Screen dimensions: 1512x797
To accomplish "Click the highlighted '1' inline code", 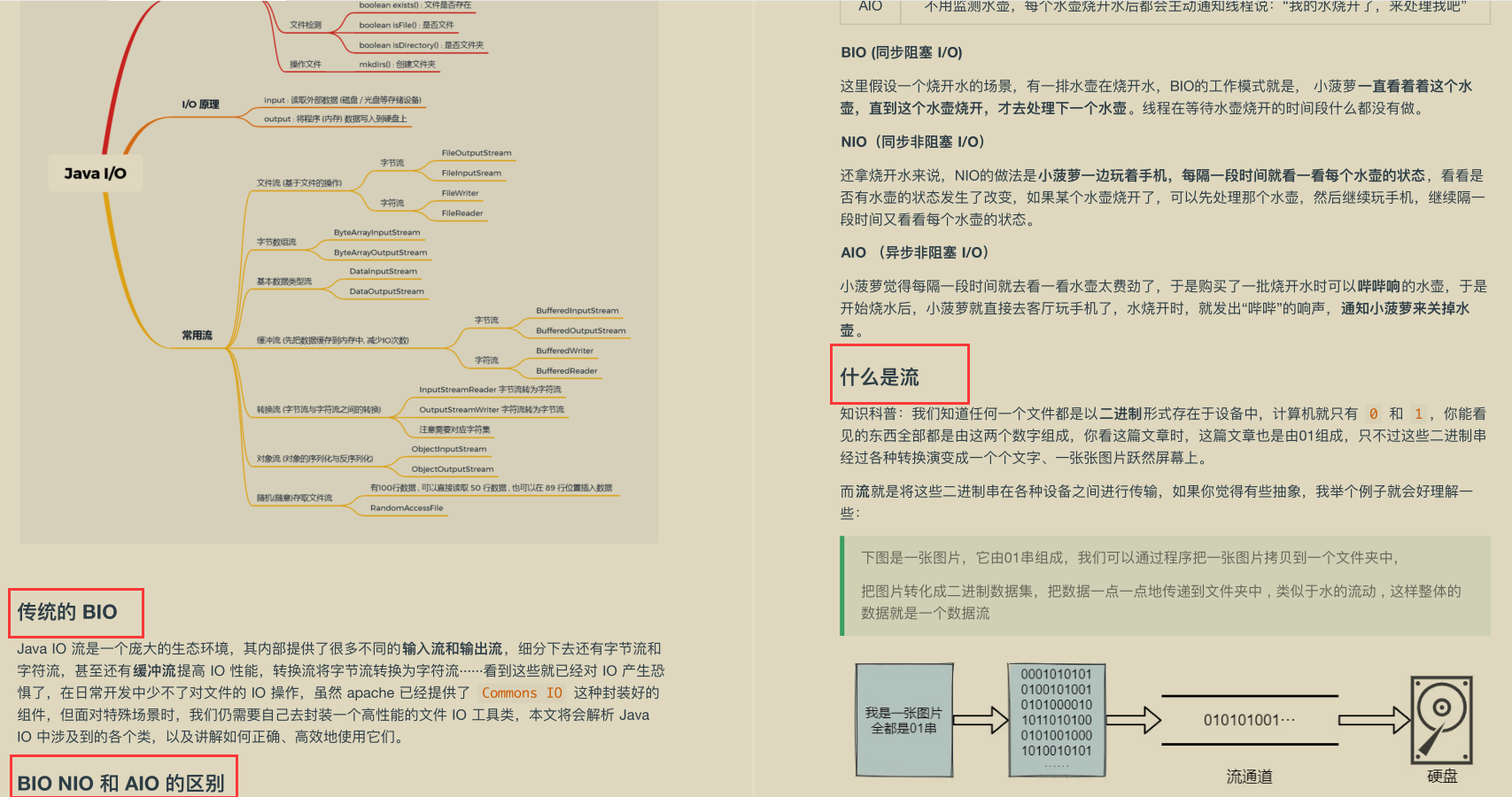I will [x=1418, y=414].
